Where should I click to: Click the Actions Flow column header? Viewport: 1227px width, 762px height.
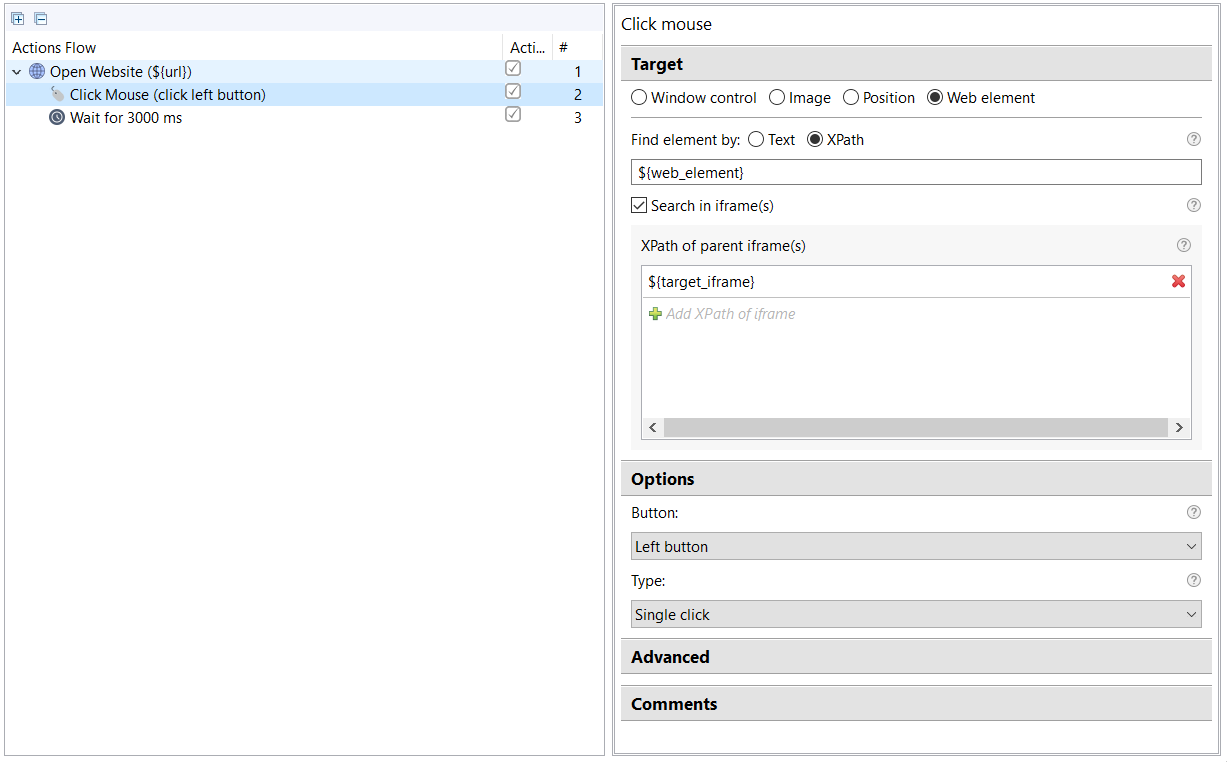point(253,47)
